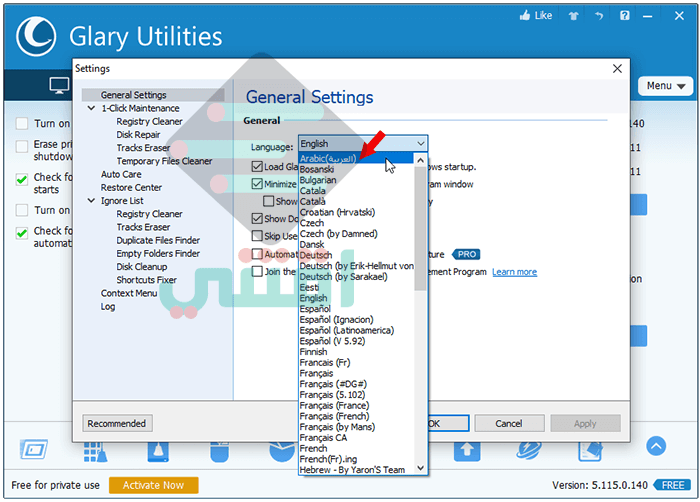Open the Learn more link
Image resolution: width=700 pixels, height=502 pixels.
click(x=514, y=272)
